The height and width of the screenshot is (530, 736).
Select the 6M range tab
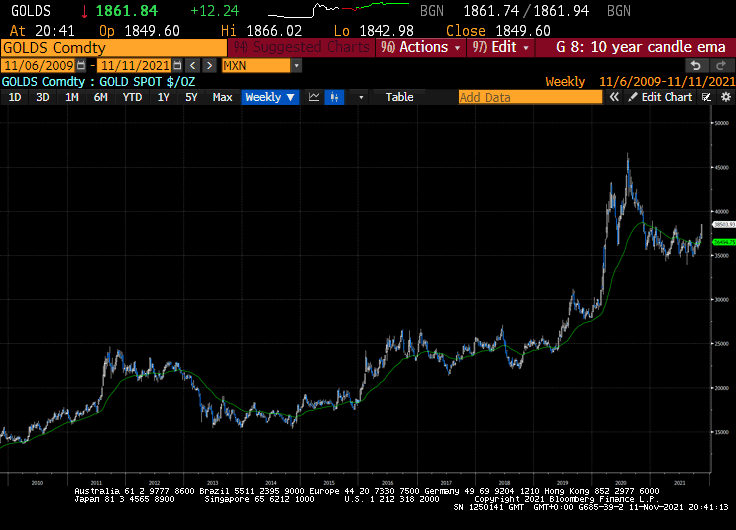coord(100,97)
